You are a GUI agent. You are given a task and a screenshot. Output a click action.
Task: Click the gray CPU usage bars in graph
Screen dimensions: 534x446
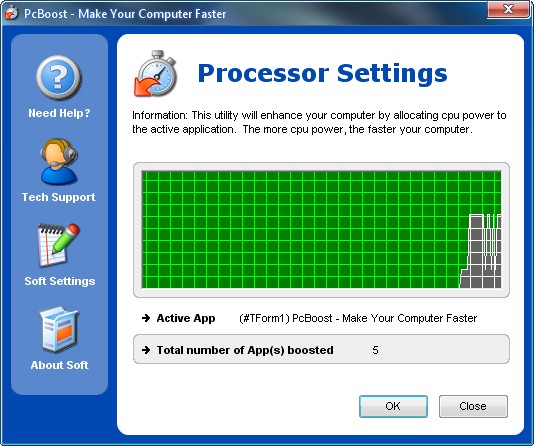coord(481,251)
